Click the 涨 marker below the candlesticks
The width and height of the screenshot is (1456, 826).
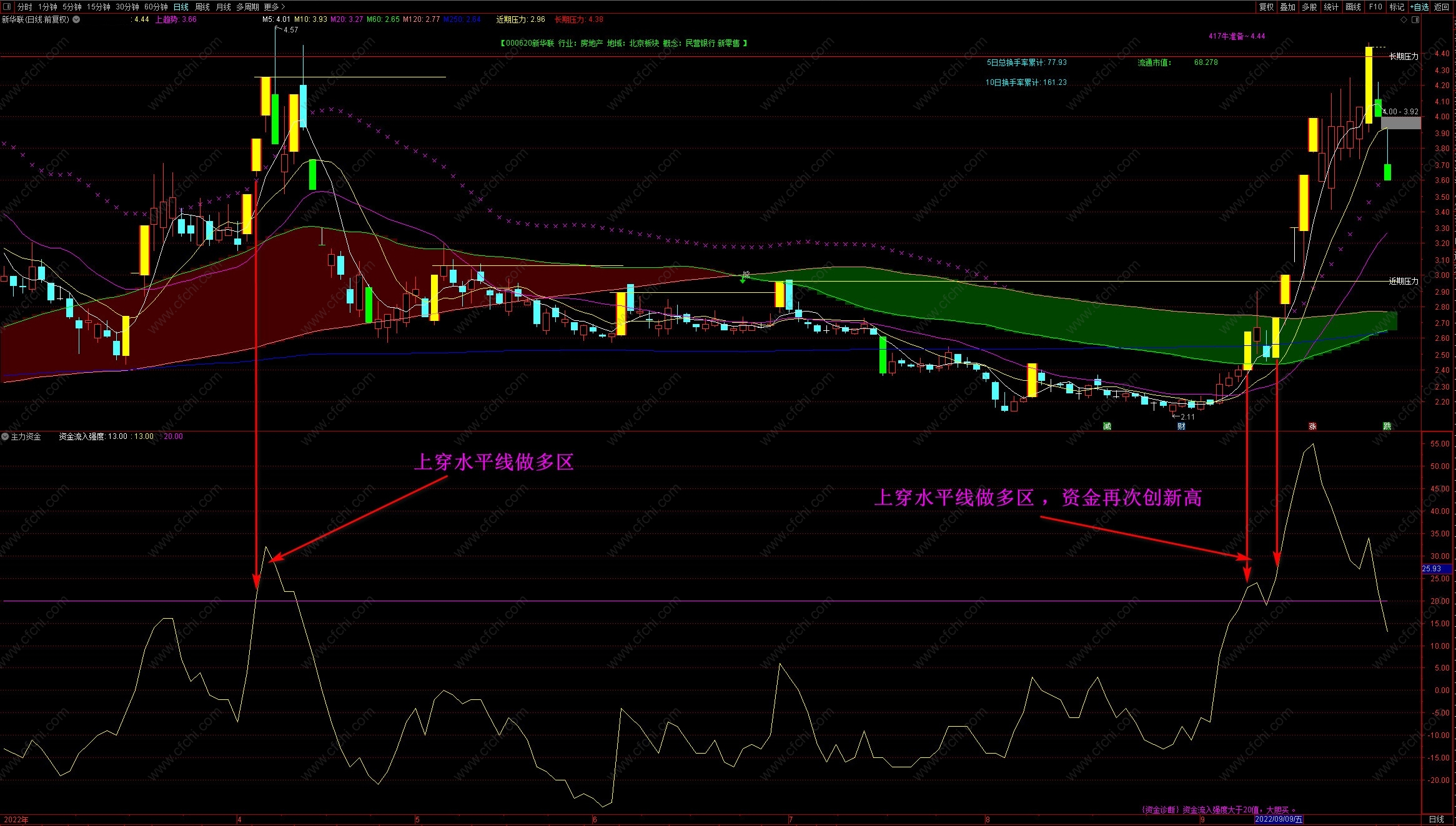coord(1312,426)
